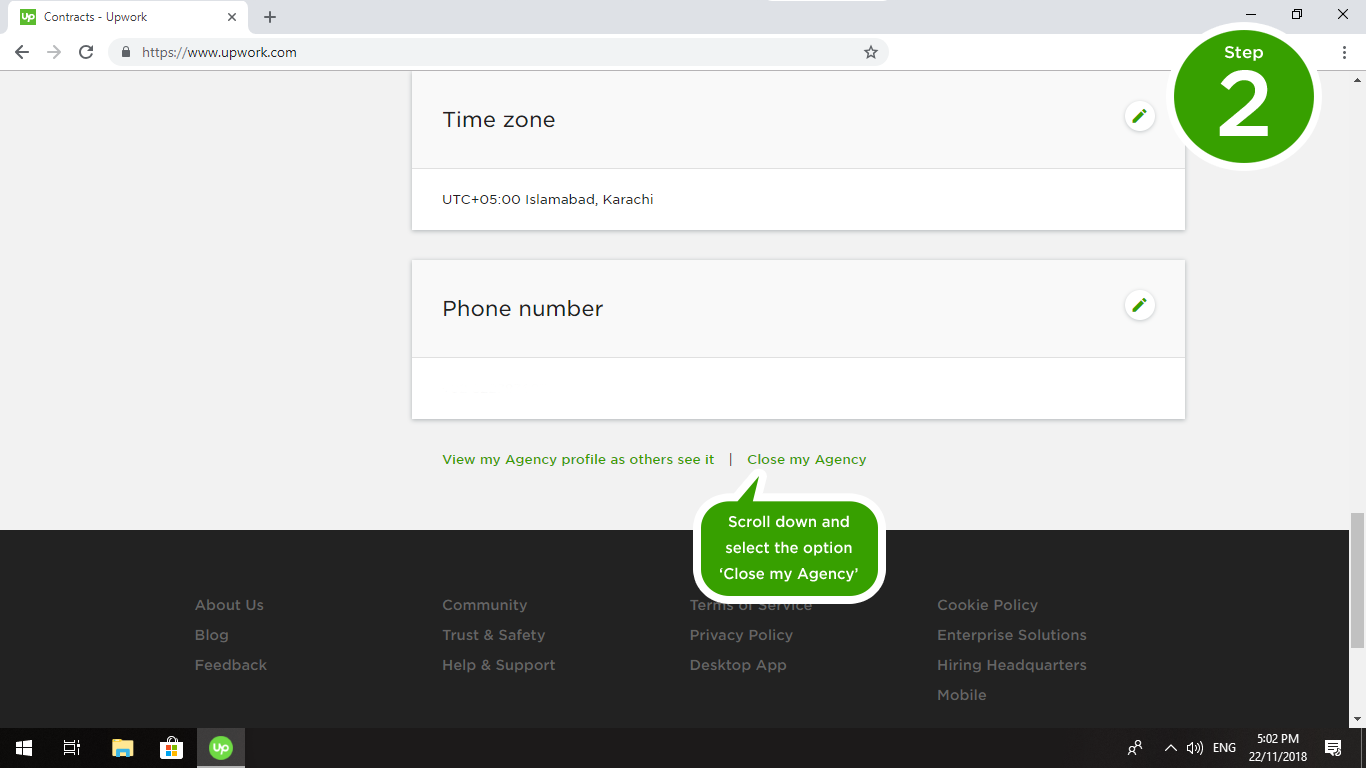Open the Windows Start menu
Screen dimensions: 1366x768
24,748
